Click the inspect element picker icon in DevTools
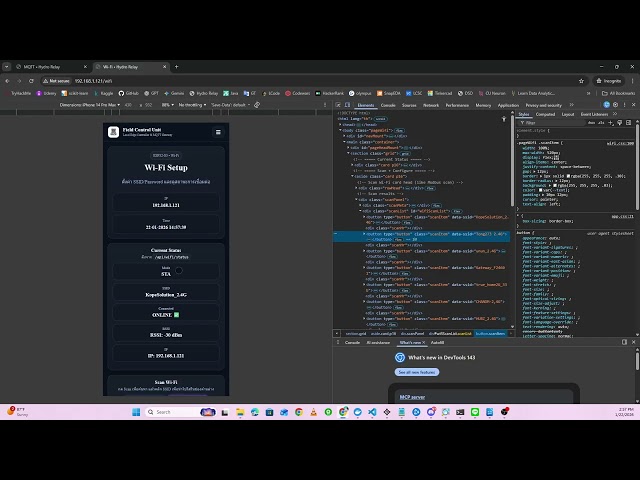 337,104
